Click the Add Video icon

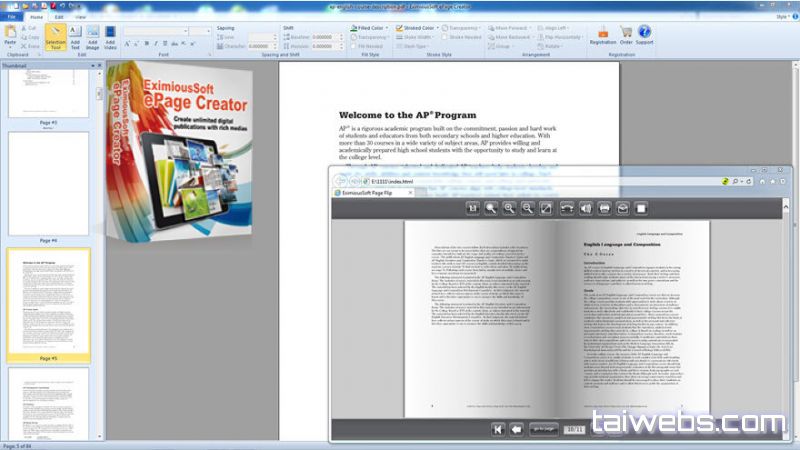(110, 38)
